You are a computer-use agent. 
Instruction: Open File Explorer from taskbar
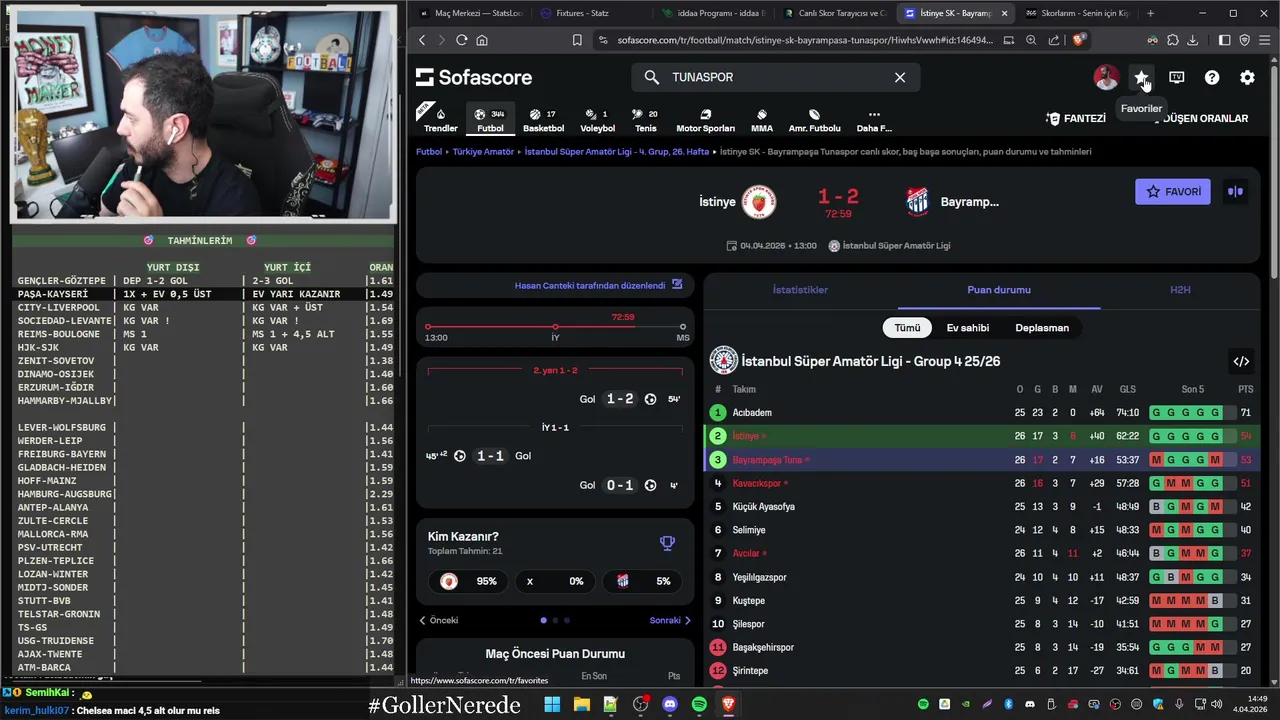coord(581,704)
